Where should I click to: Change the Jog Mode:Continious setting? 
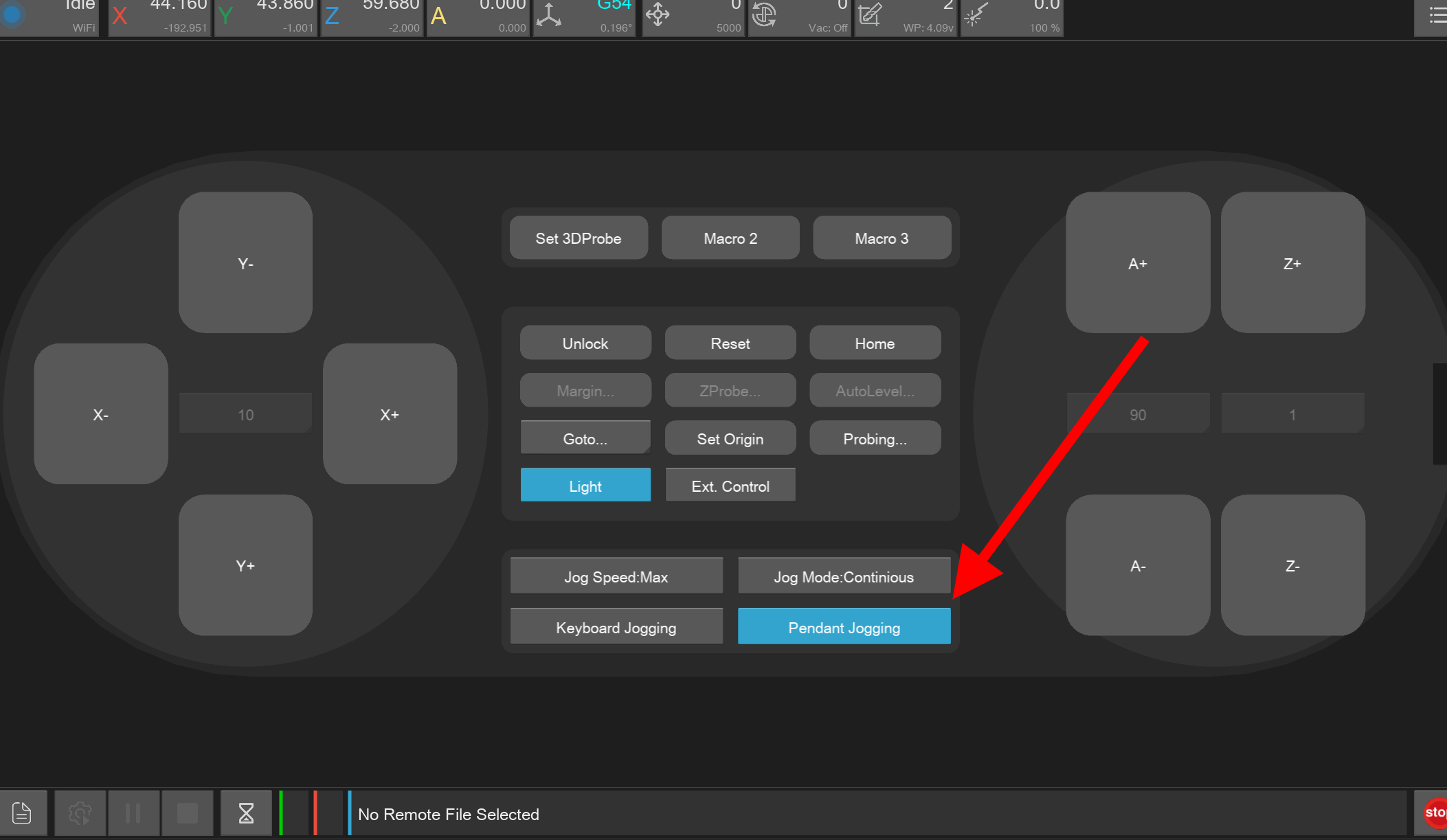click(x=844, y=576)
